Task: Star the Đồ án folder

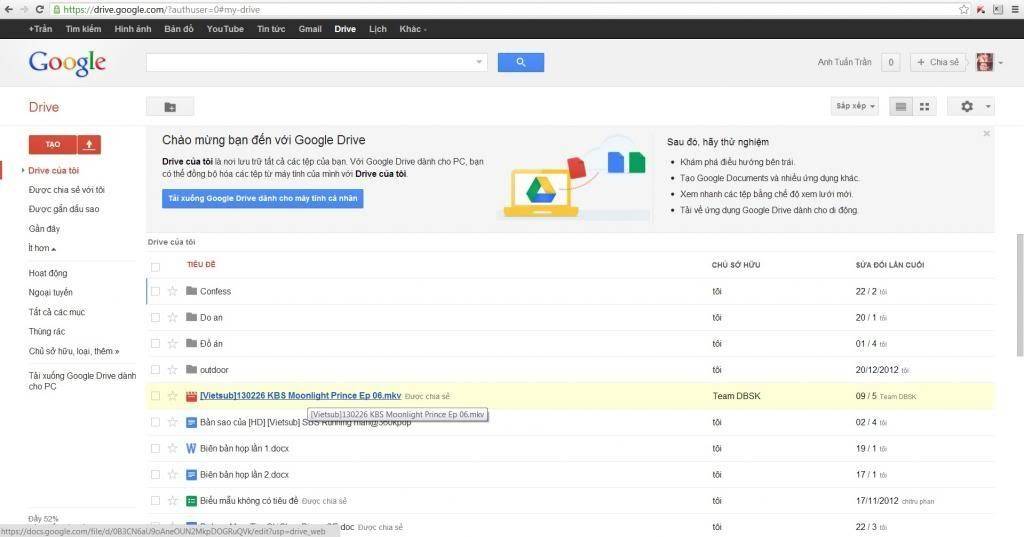Action: [x=172, y=344]
